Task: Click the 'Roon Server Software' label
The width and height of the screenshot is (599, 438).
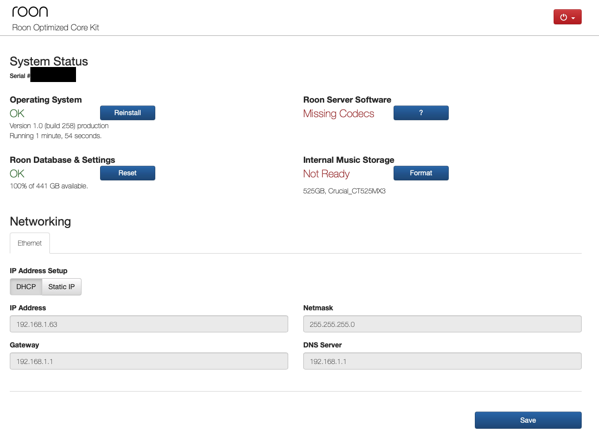Action: pos(347,100)
